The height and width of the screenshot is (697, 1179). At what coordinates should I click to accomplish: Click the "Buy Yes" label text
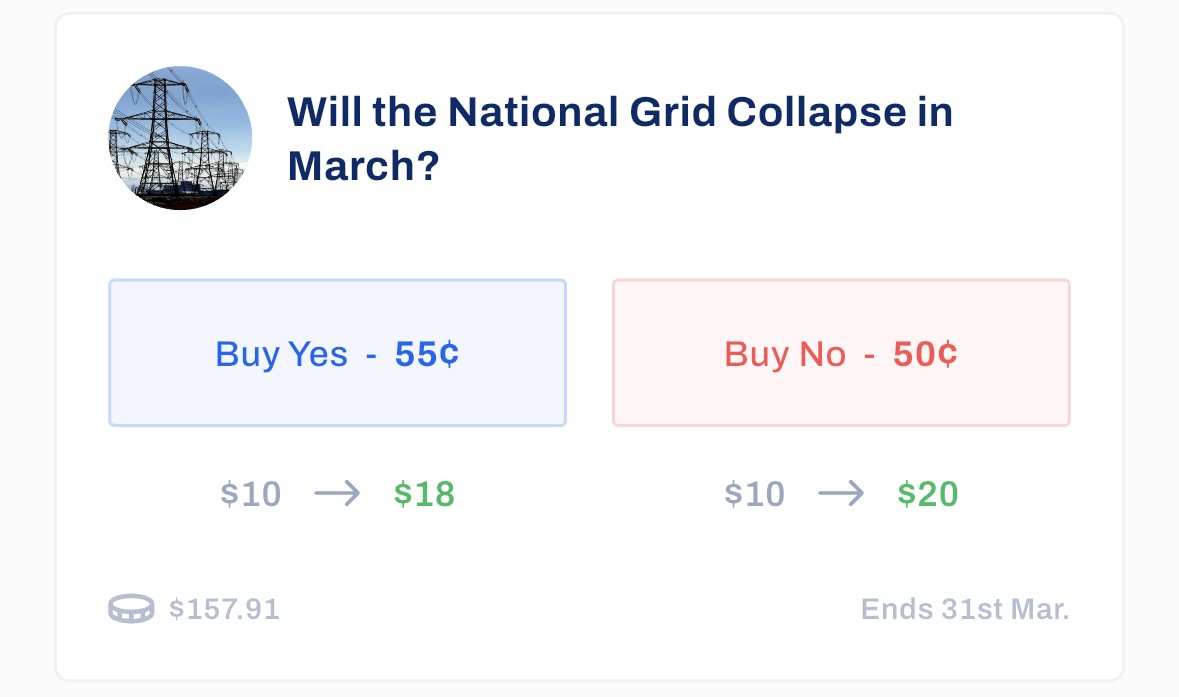282,354
